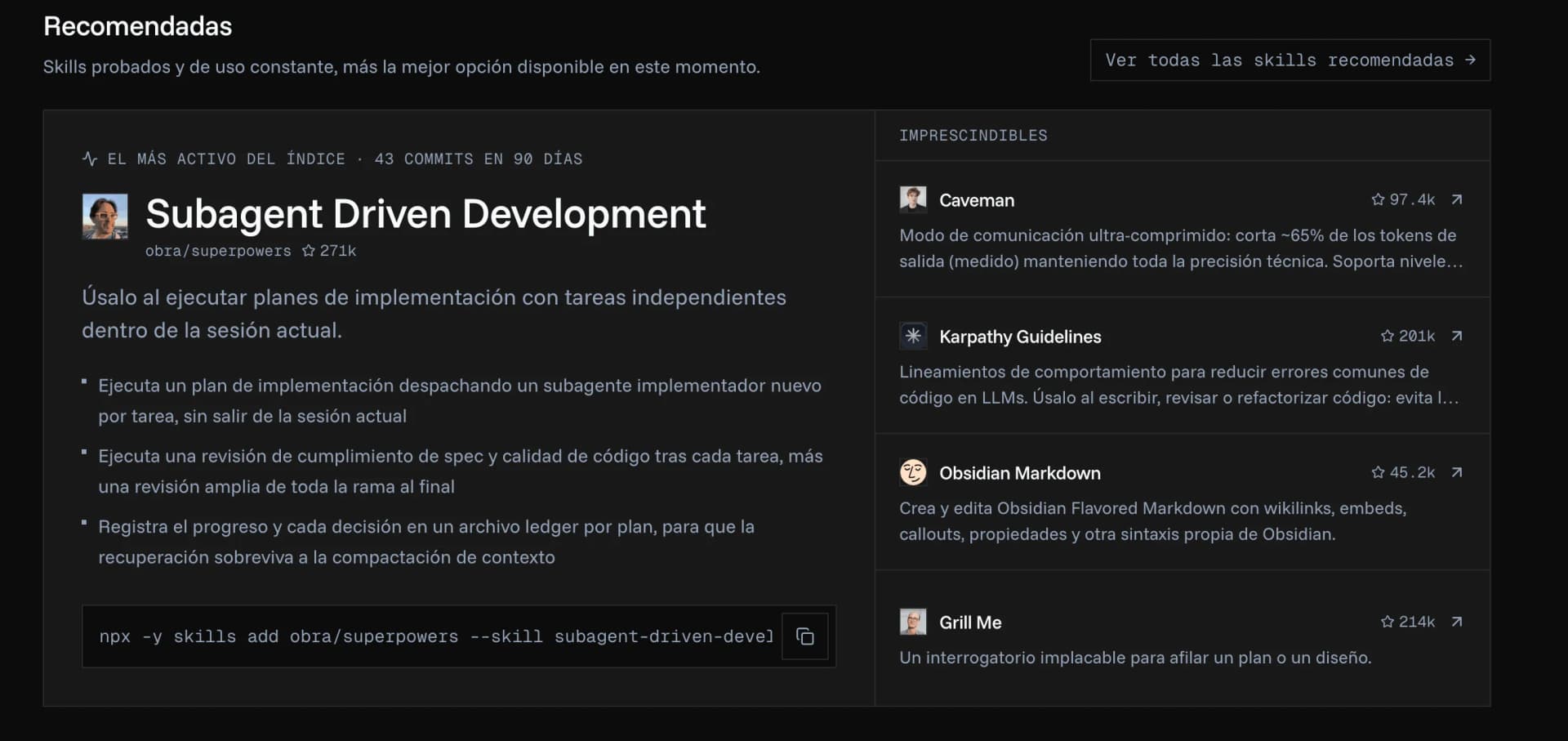
Task: Open Caveman external link arrow
Action: [1456, 199]
